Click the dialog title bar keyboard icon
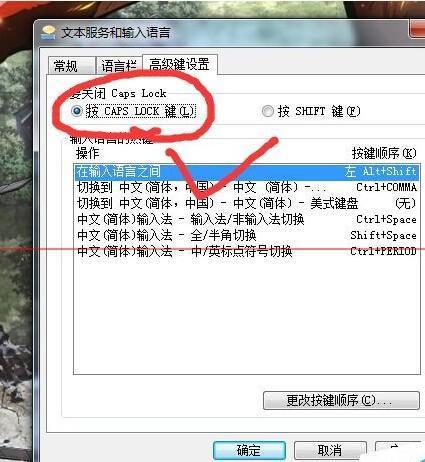425x462 pixels. [x=48, y=32]
